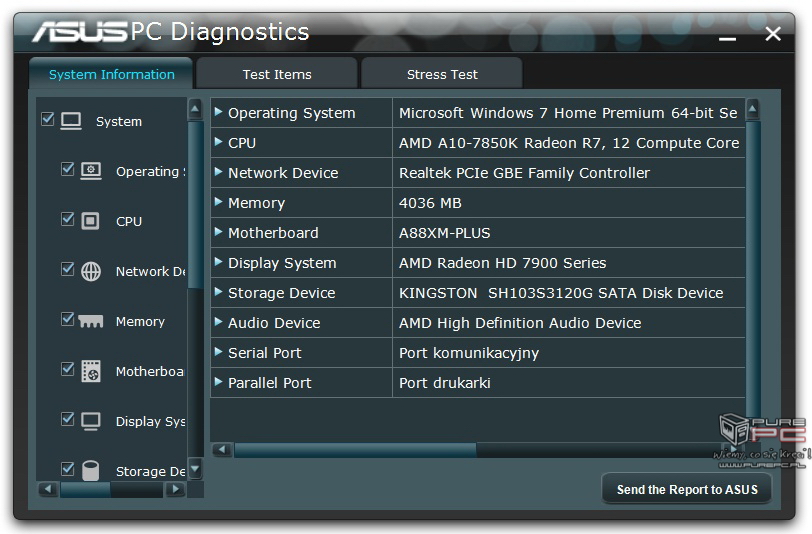The width and height of the screenshot is (812, 534).
Task: Click the sidebar horizontal scrollbar thumb
Action: click(x=85, y=489)
